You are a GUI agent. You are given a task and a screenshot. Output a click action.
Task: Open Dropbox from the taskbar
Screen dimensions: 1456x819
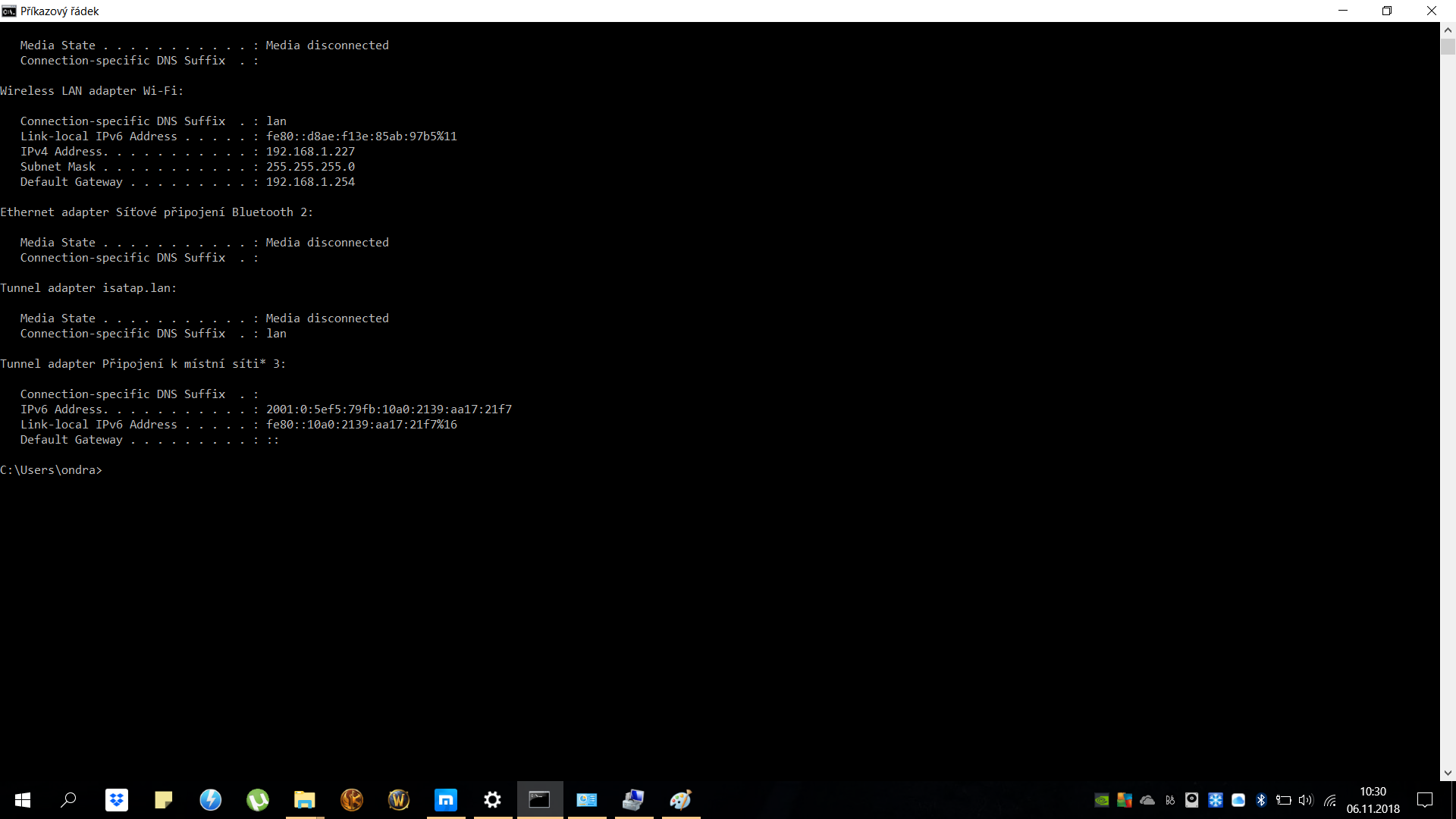117,800
